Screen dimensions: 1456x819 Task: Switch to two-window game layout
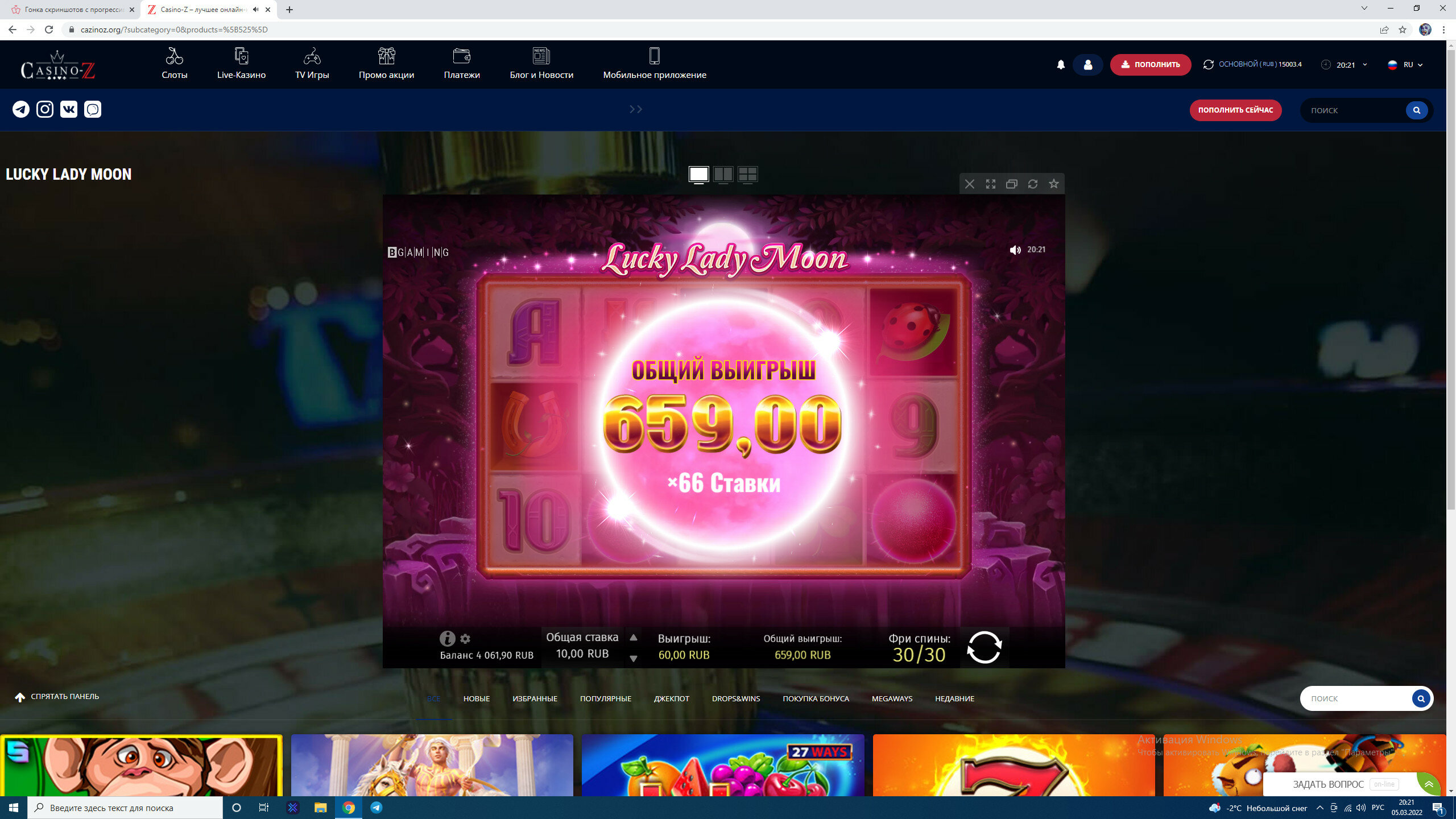(723, 174)
